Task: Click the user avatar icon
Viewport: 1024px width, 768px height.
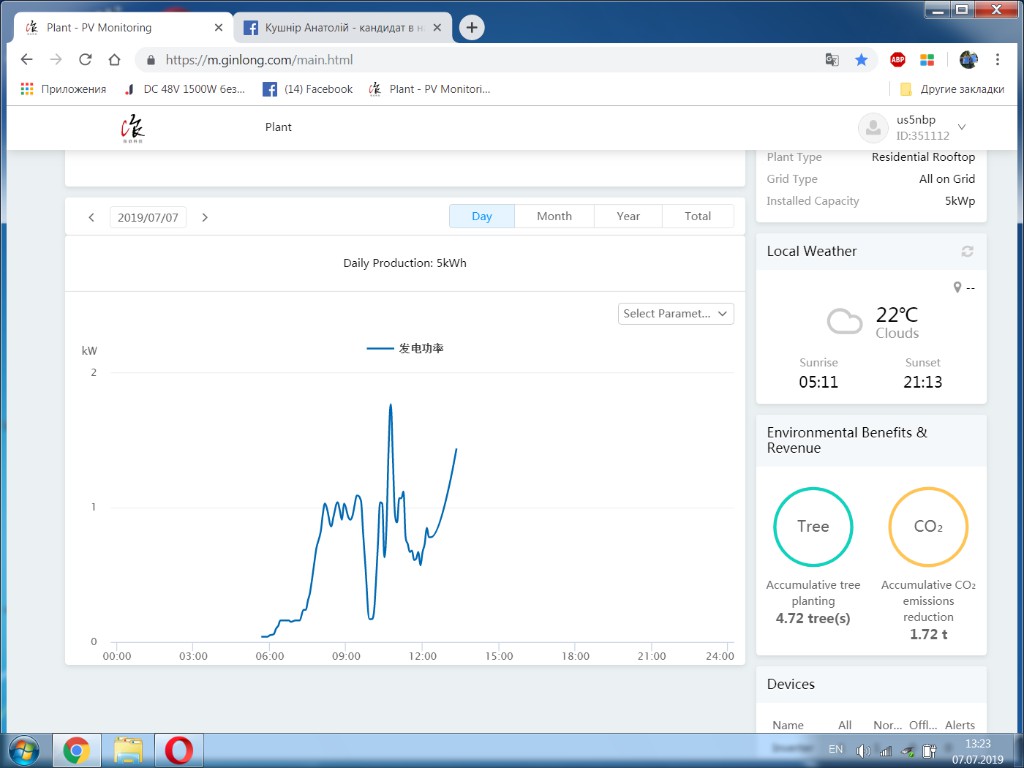Action: pos(873,127)
